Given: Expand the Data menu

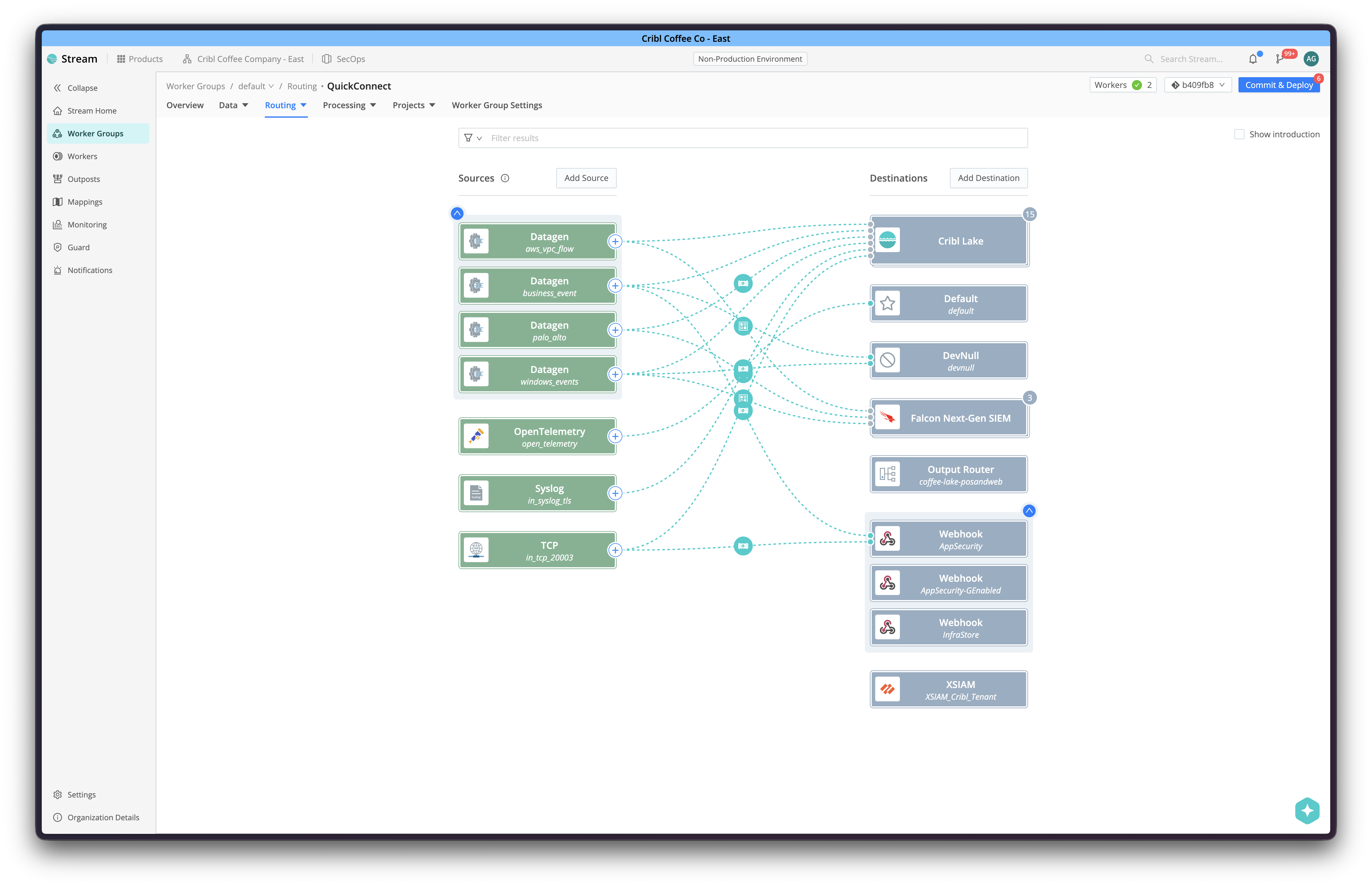Looking at the screenshot, I should [233, 105].
